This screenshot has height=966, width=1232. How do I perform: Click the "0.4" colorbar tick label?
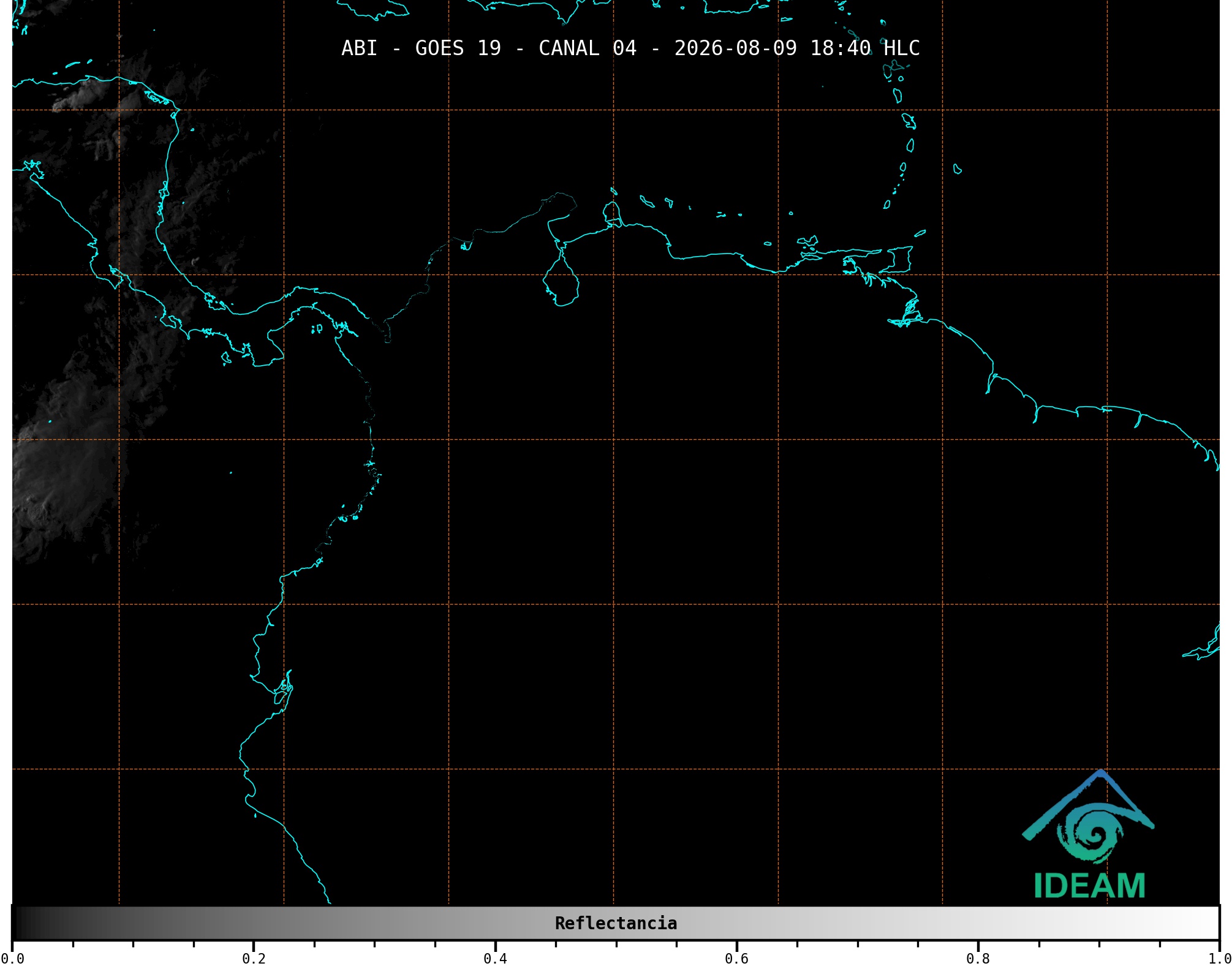coord(495,959)
